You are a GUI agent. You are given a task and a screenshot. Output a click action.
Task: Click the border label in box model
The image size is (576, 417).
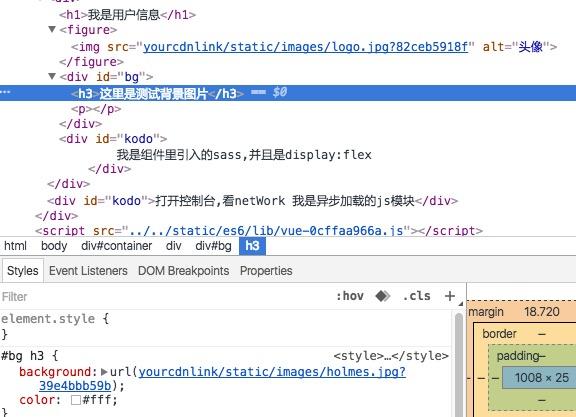pyautogui.click(x=500, y=334)
